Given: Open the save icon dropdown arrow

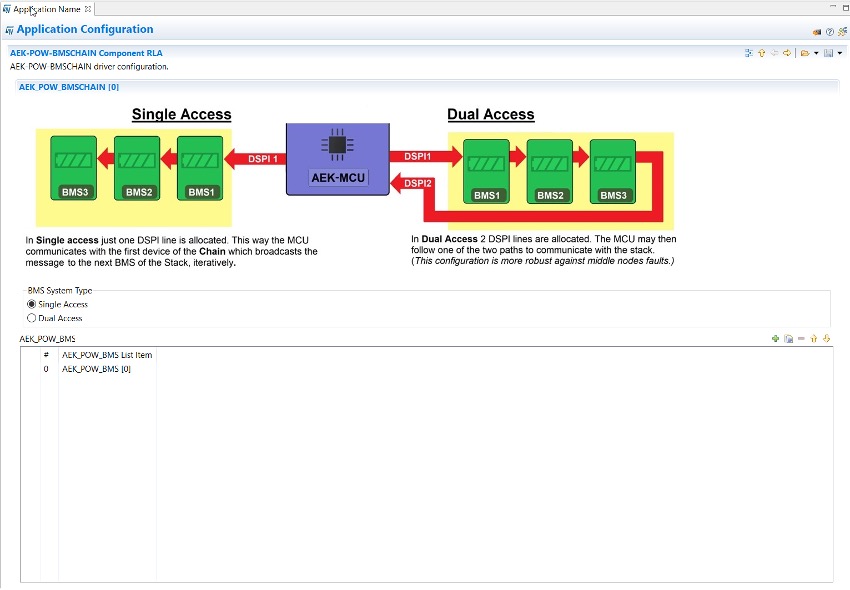Looking at the screenshot, I should (840, 53).
